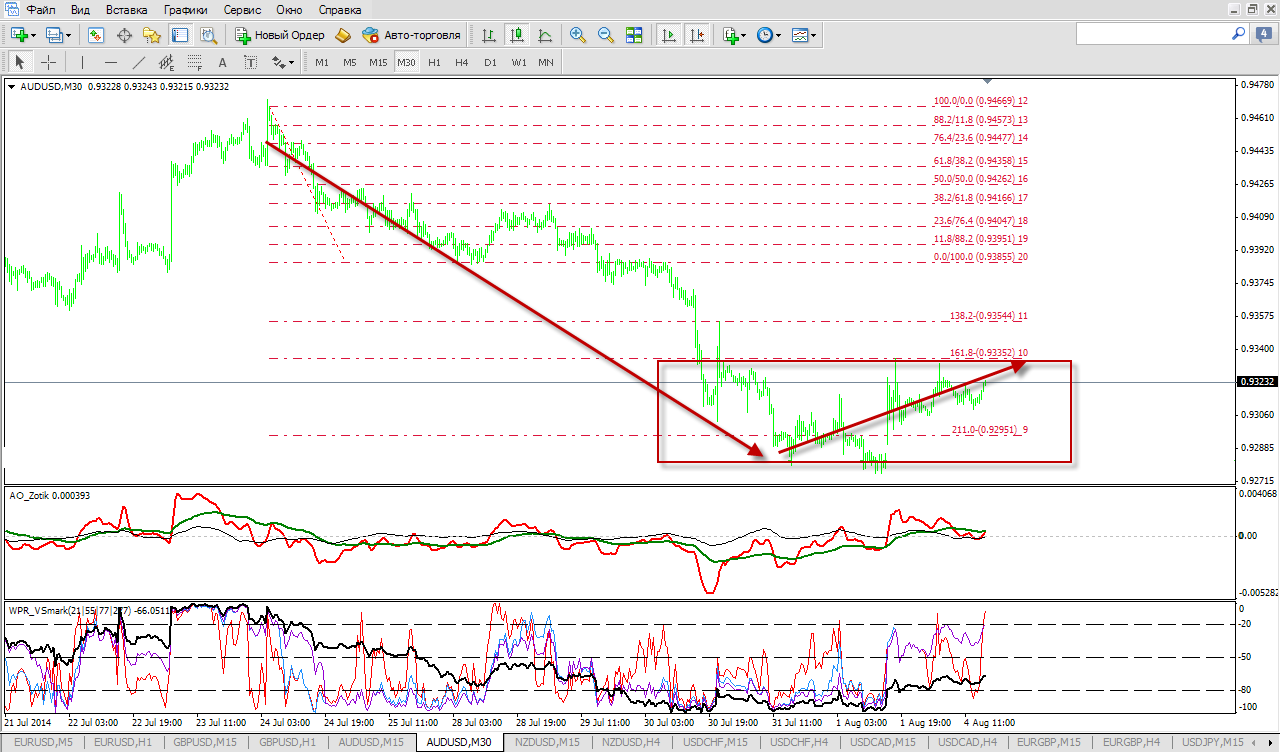The width and height of the screenshot is (1280, 752).
Task: Enable chart shift toggle
Action: click(697, 35)
